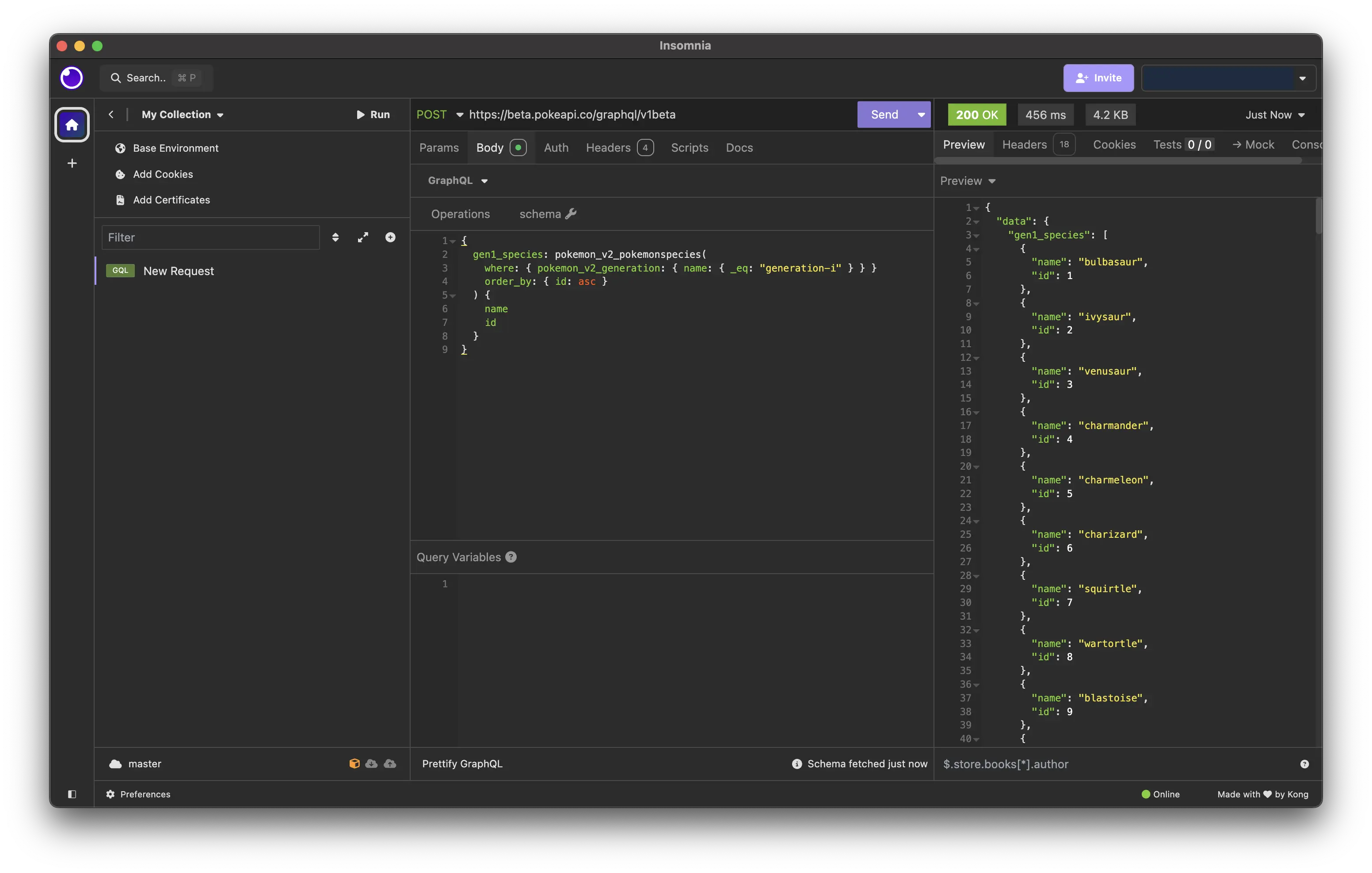Open the GraphQL body type dropdown
This screenshot has width=1372, height=873.
pos(457,181)
